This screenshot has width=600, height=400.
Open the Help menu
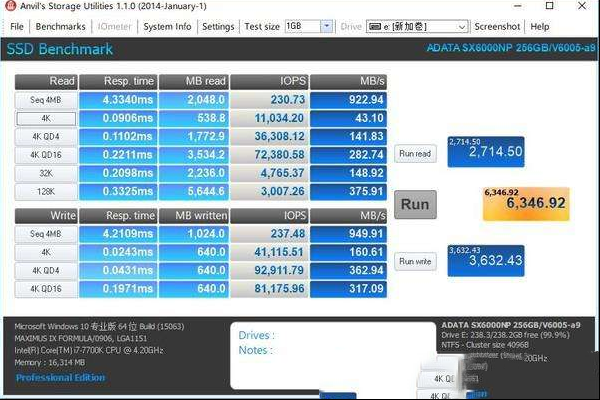(540, 26)
